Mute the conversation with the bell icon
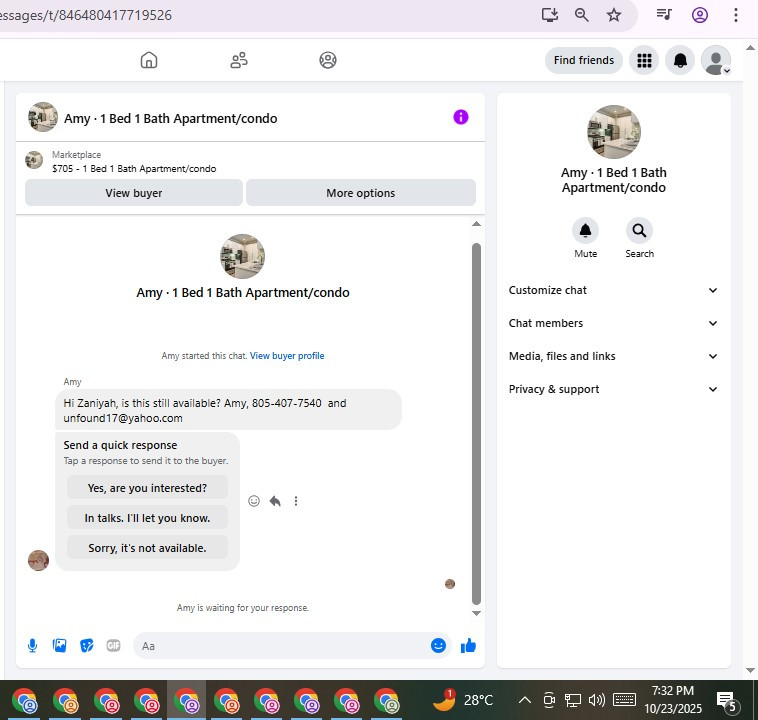Viewport: 758px width, 720px height. tap(585, 231)
